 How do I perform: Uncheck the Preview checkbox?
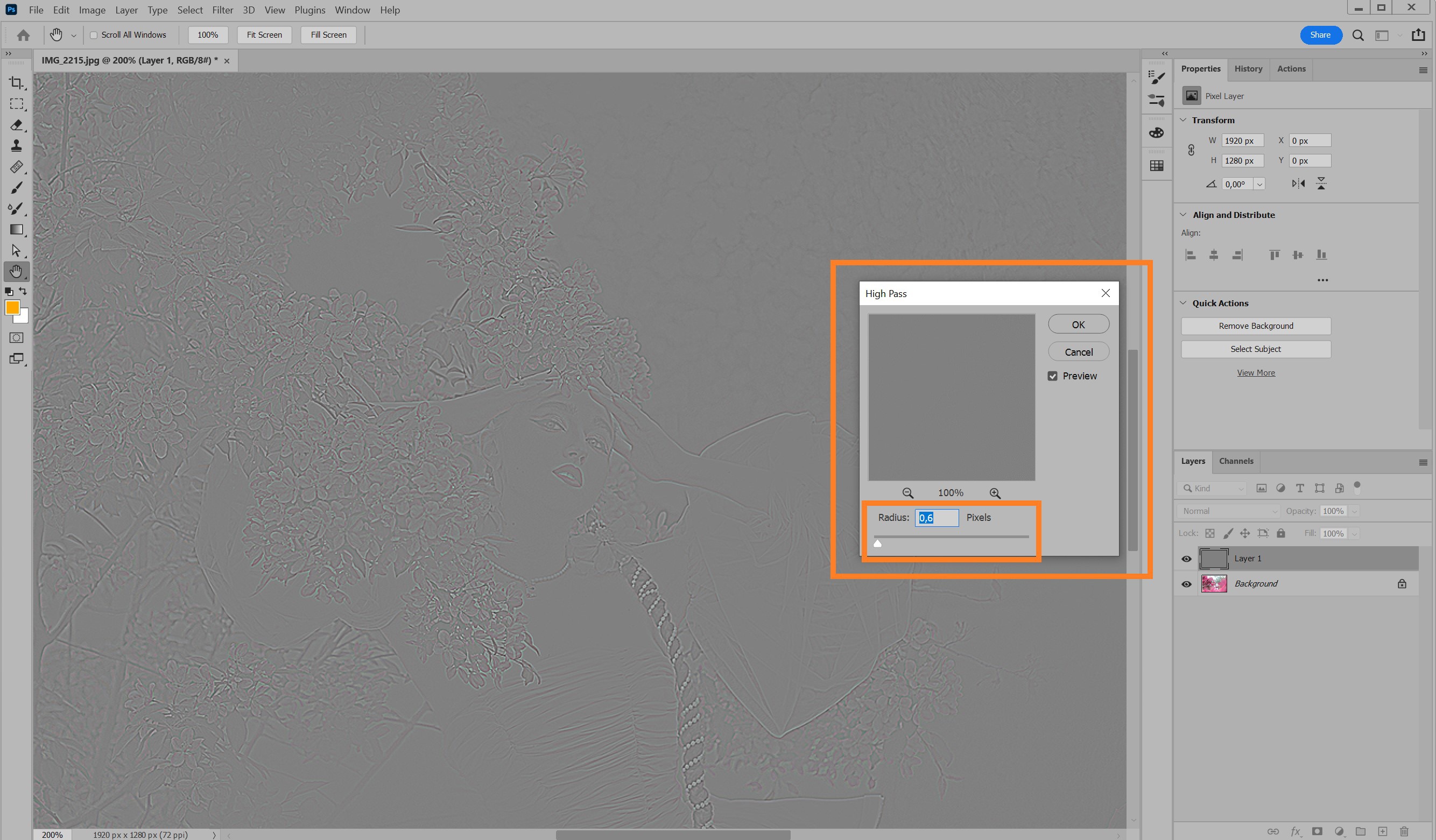click(x=1052, y=376)
